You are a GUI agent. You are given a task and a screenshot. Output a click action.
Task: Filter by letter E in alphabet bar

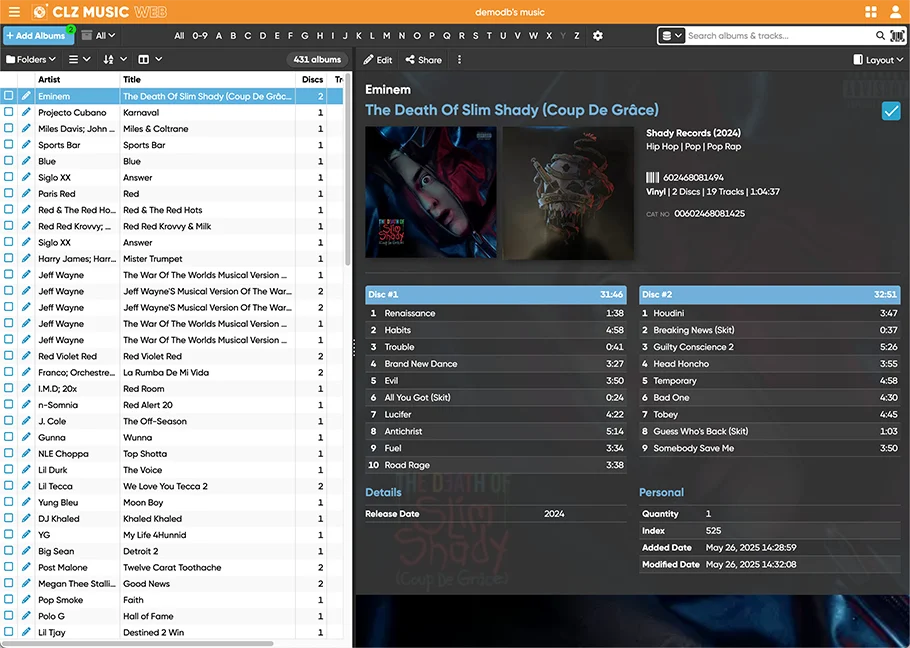pyautogui.click(x=277, y=35)
